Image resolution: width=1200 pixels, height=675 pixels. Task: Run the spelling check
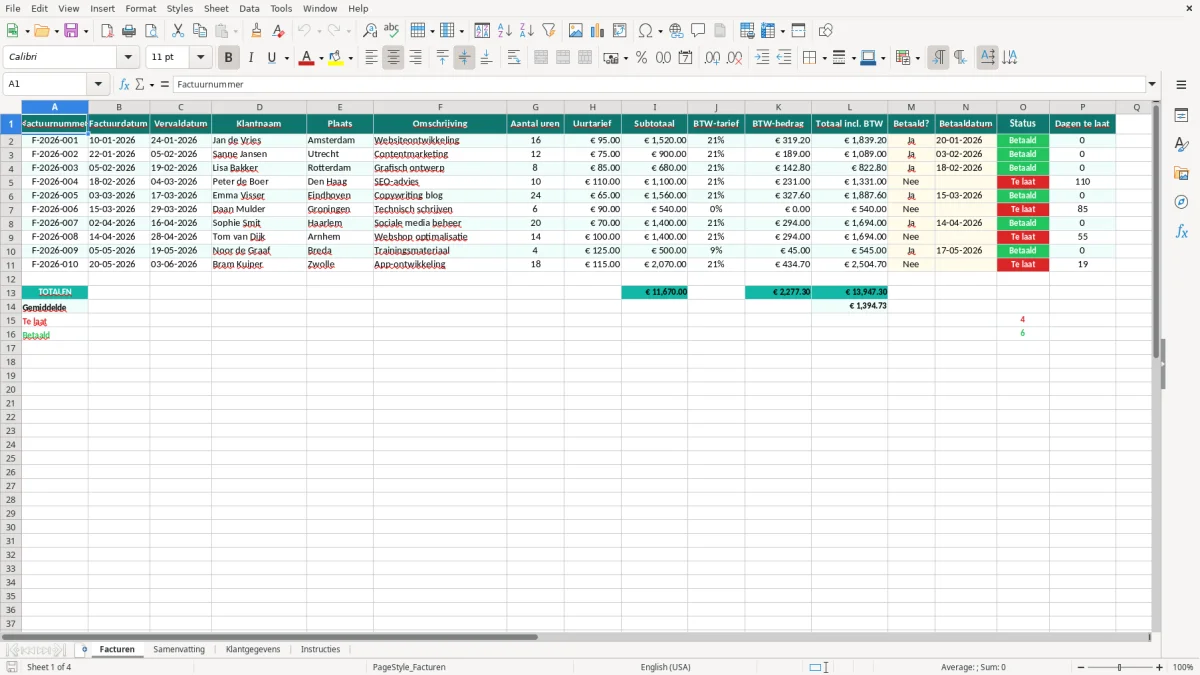[392, 31]
